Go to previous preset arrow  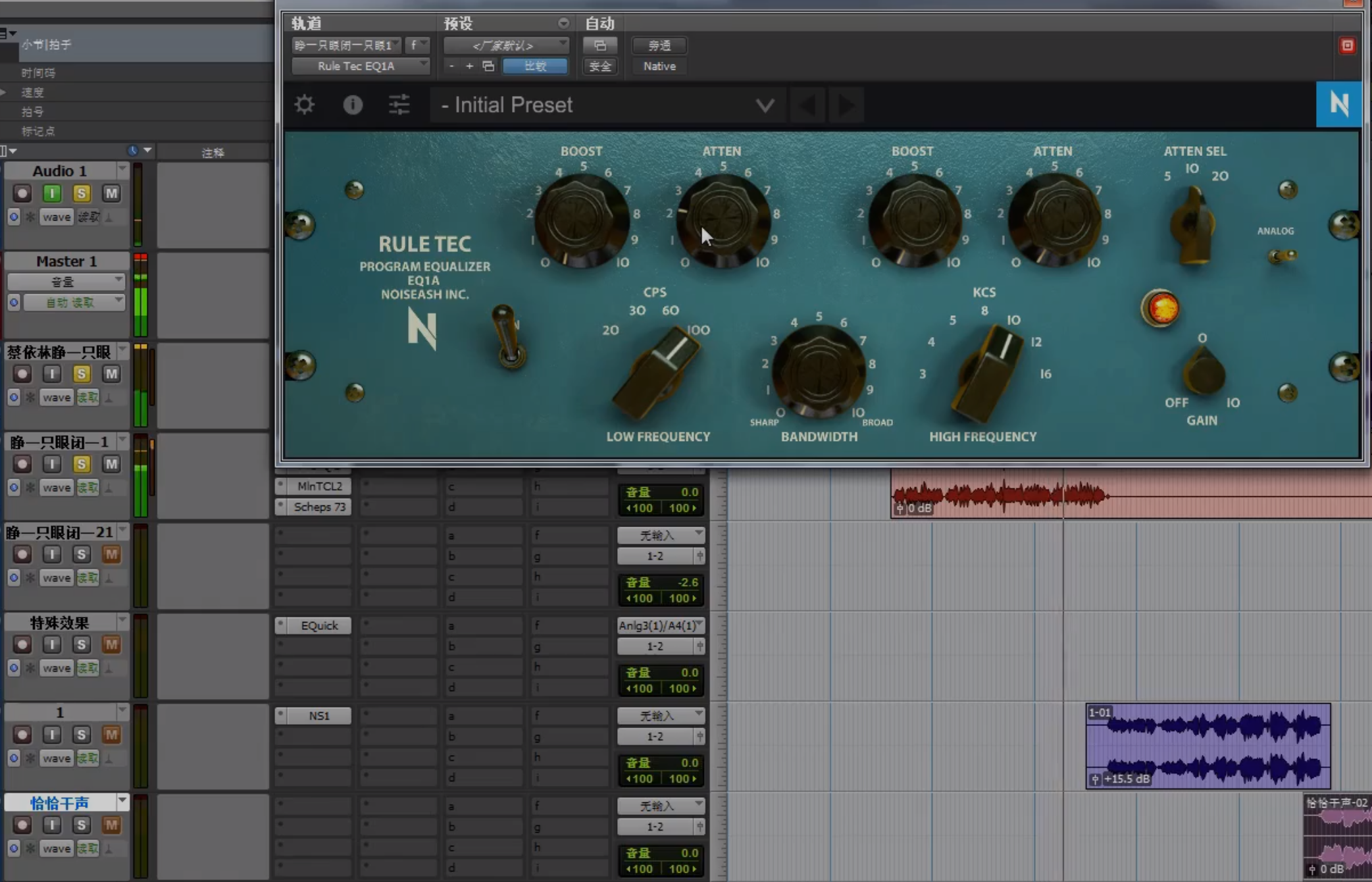pyautogui.click(x=808, y=105)
